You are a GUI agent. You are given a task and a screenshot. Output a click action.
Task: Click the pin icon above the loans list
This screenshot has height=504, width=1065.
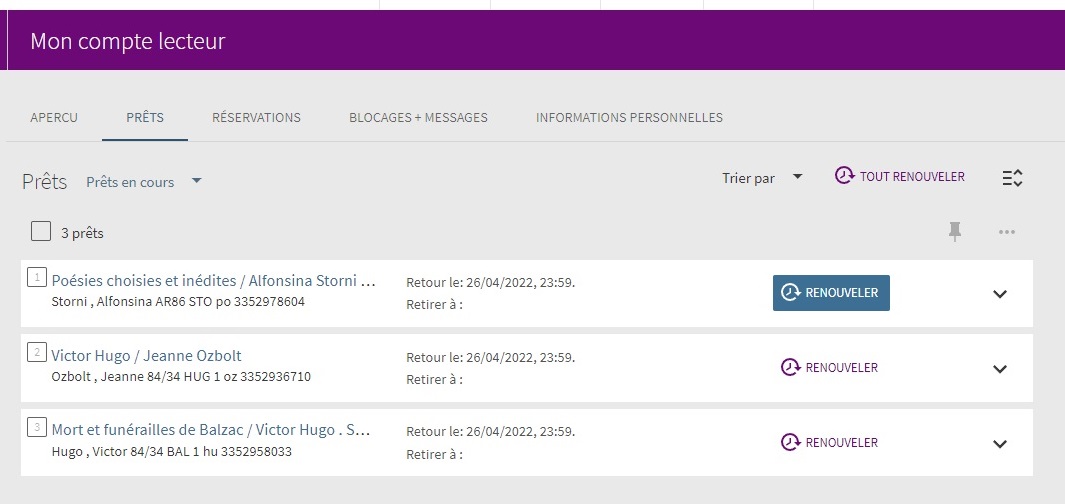(x=955, y=232)
